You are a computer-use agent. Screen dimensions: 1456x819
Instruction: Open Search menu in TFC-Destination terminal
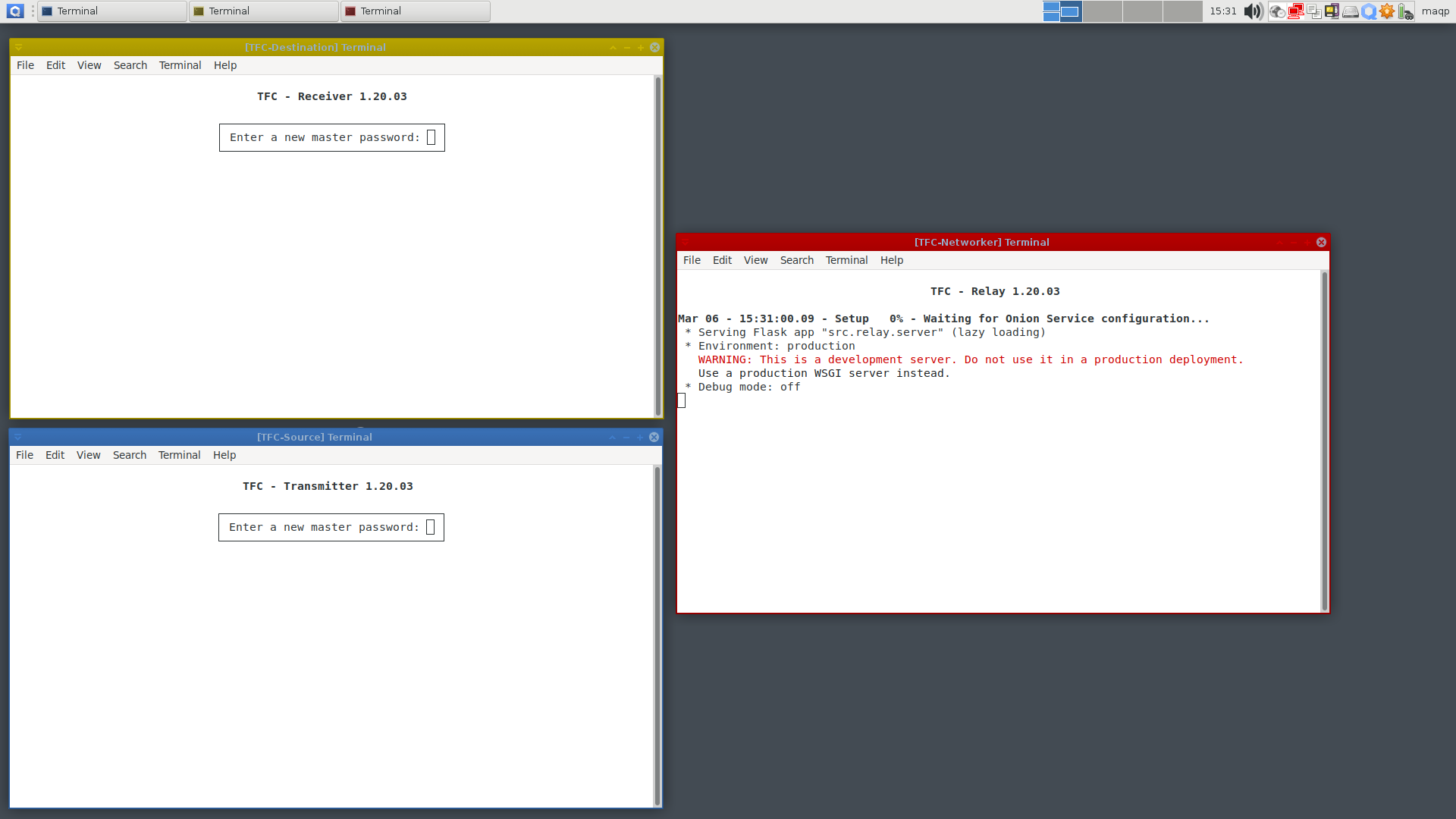tap(130, 65)
